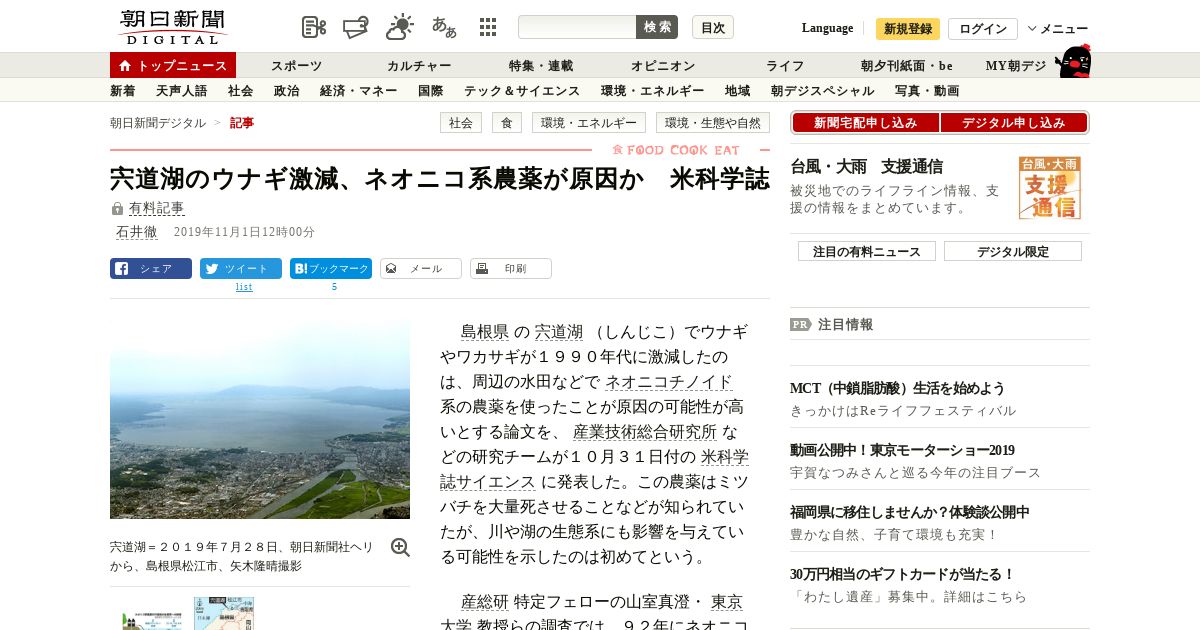Click the magnifier zoom icon under photo
Viewport: 1200px width, 630px height.
[x=400, y=547]
